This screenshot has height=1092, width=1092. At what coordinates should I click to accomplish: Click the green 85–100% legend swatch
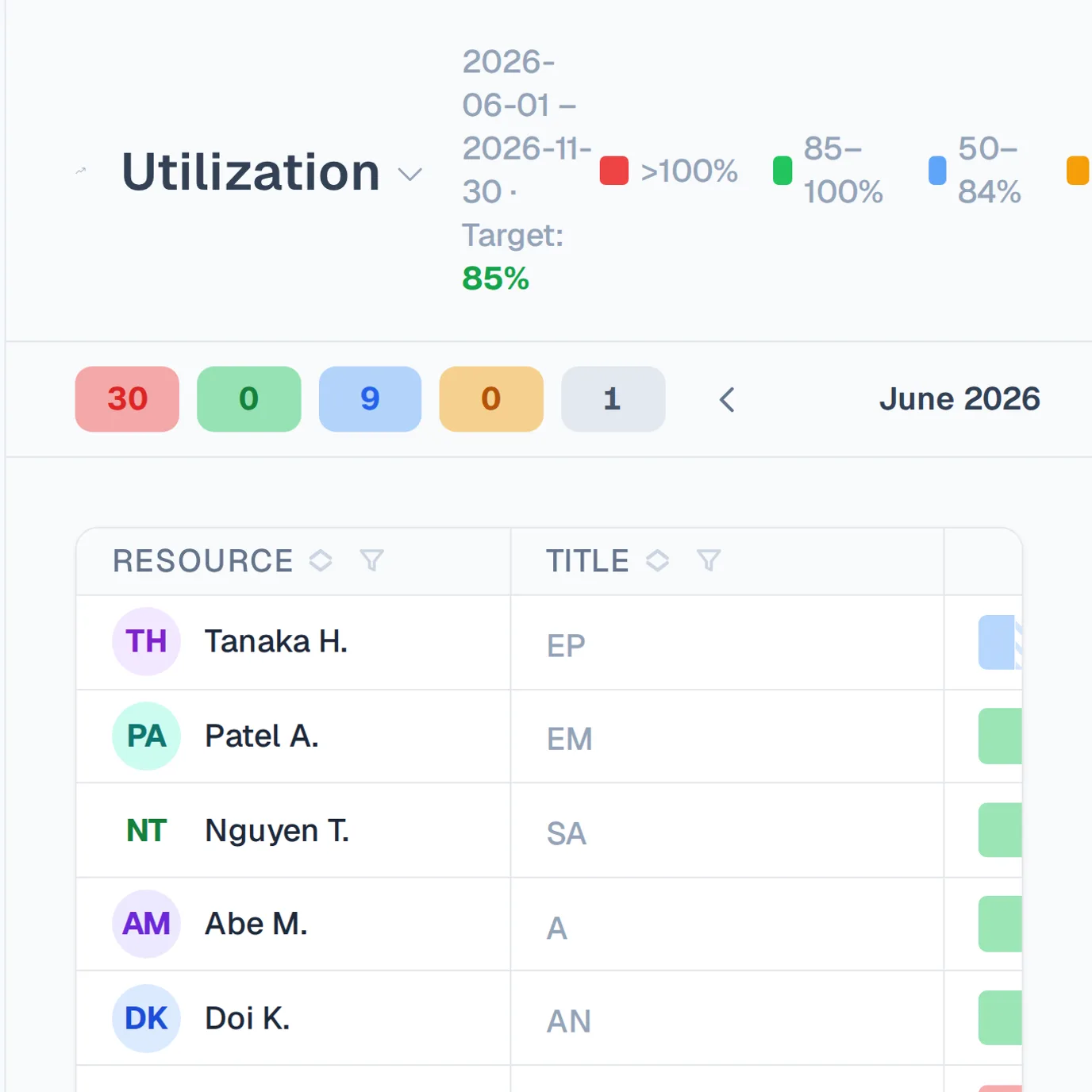click(x=782, y=171)
